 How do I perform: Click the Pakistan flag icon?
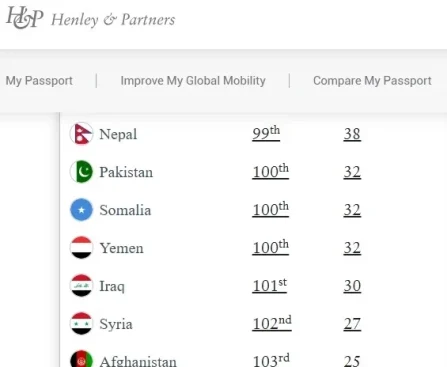click(x=81, y=172)
